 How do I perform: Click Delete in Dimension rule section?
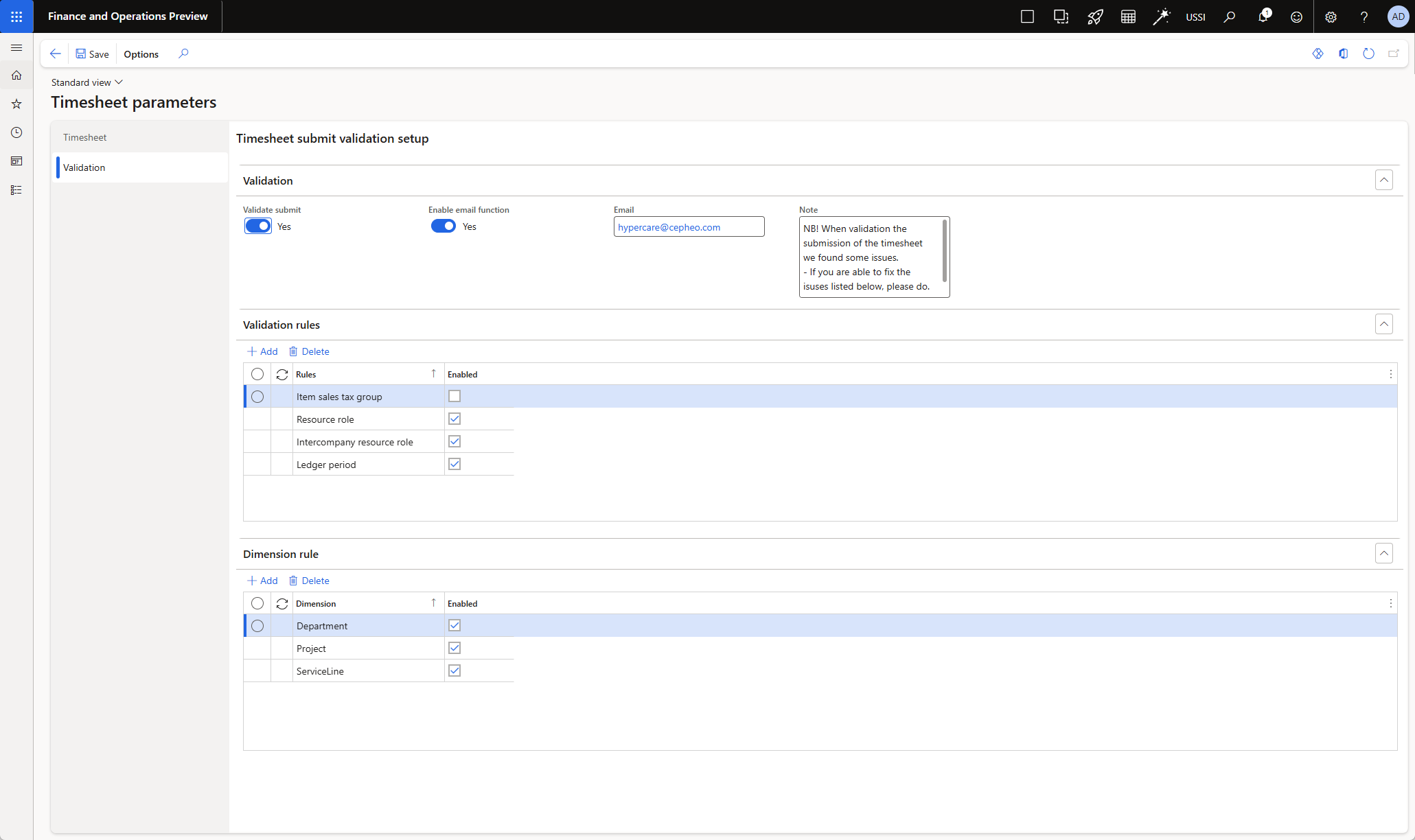(309, 581)
